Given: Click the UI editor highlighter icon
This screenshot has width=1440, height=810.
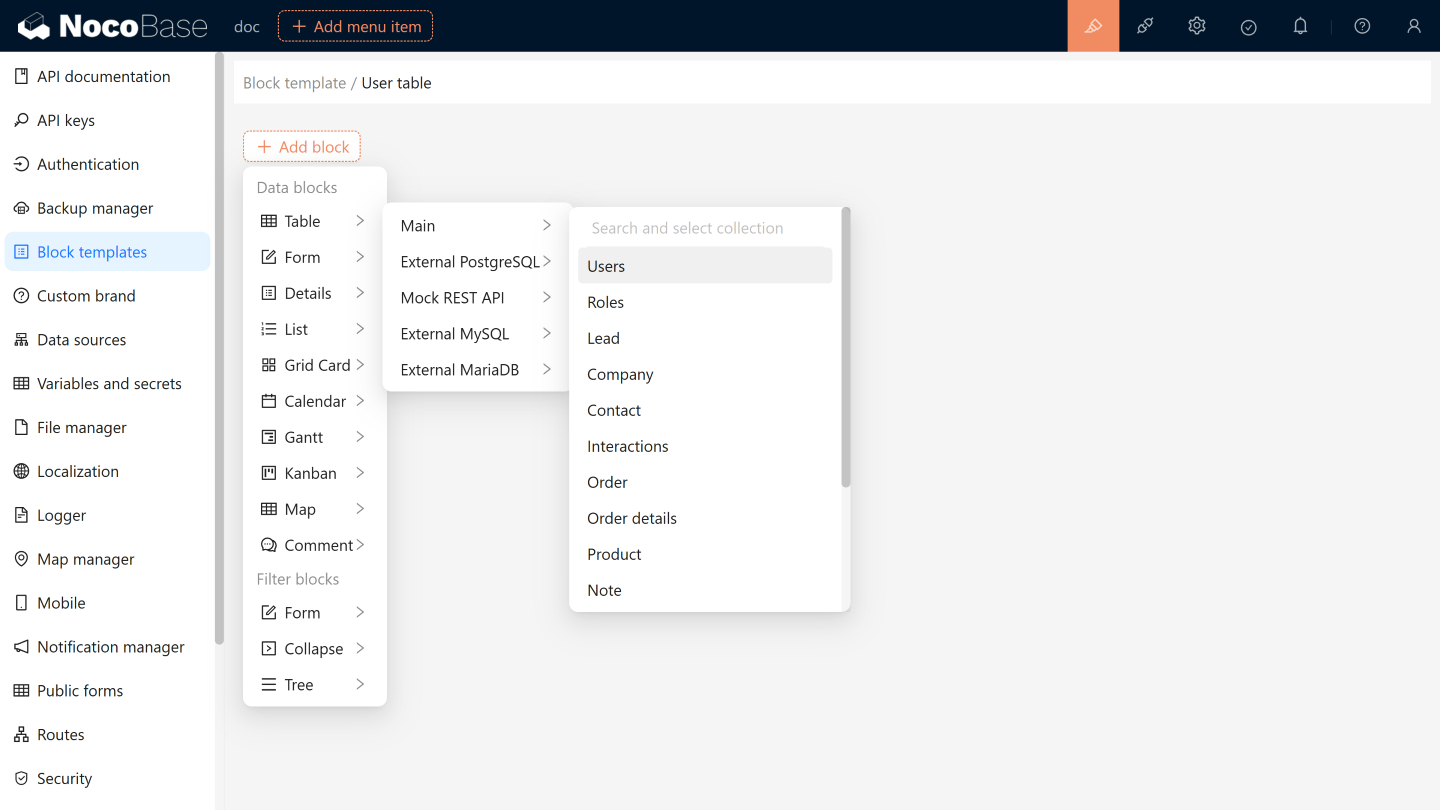Looking at the screenshot, I should pos(1093,26).
